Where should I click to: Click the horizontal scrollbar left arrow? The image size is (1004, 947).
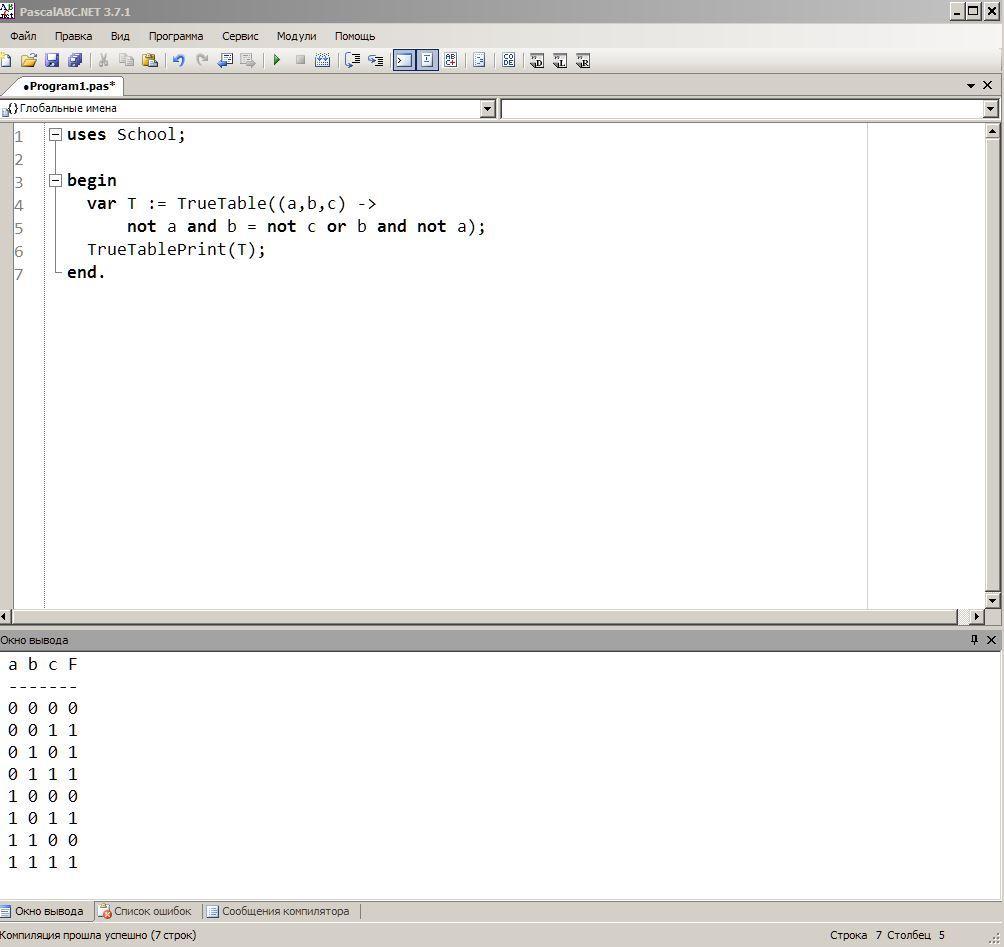[5, 617]
